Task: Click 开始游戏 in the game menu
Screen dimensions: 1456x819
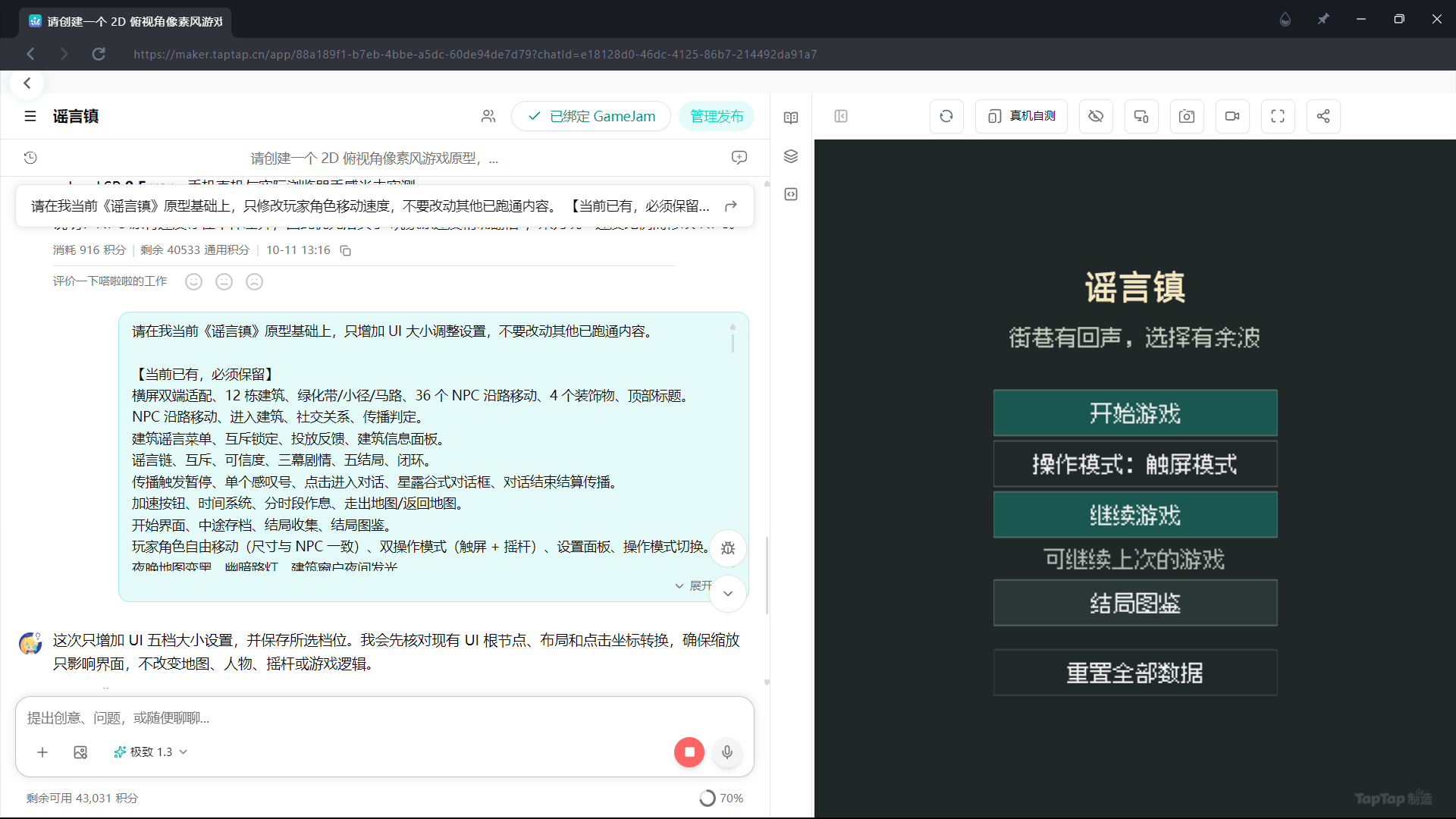Action: point(1135,413)
